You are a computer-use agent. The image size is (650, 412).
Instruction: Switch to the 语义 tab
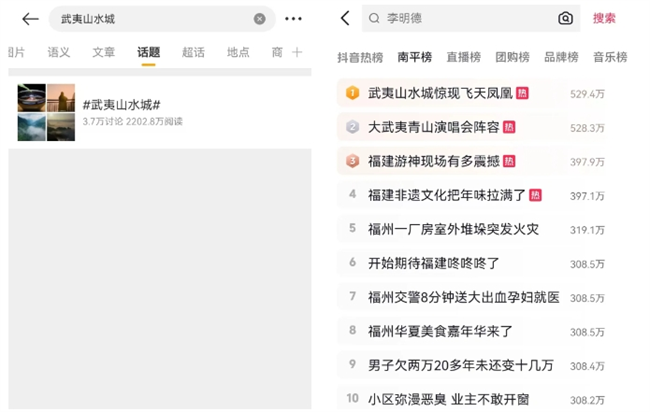pyautogui.click(x=58, y=52)
